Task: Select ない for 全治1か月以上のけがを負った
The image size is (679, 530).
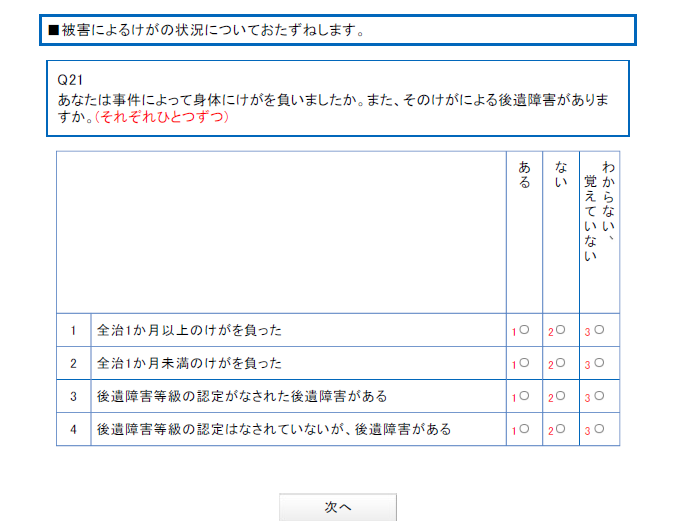Action: pyautogui.click(x=560, y=330)
